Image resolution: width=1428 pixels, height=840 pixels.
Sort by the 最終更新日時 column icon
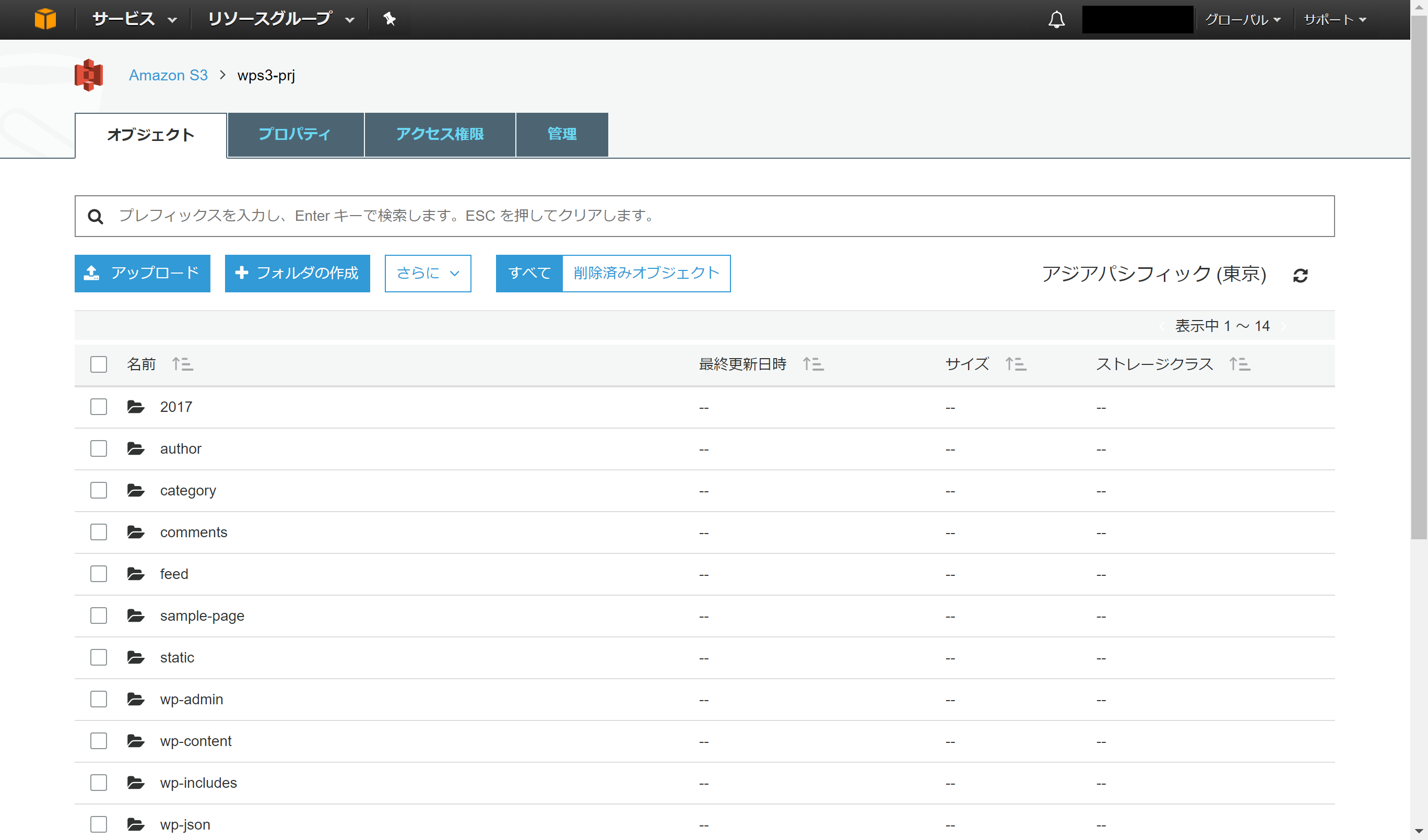click(x=813, y=364)
